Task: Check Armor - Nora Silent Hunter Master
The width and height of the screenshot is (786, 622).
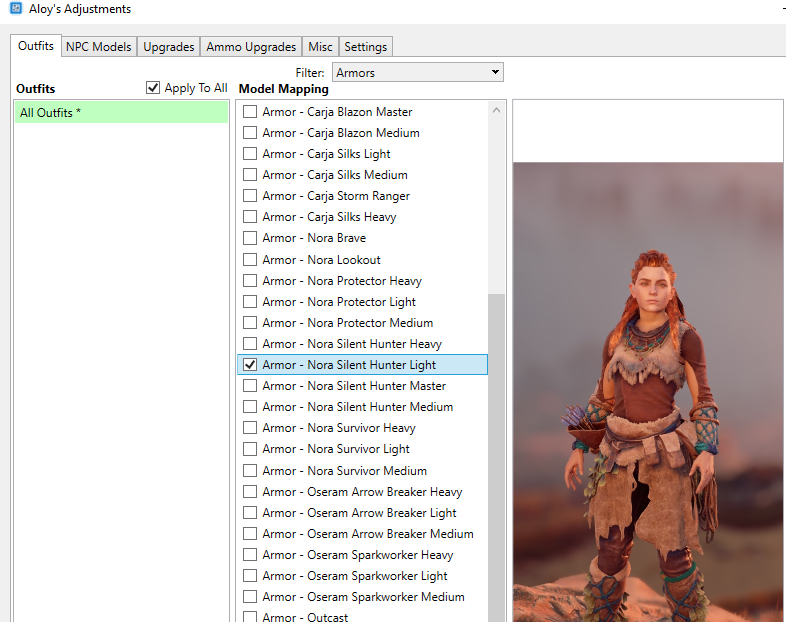Action: click(250, 385)
